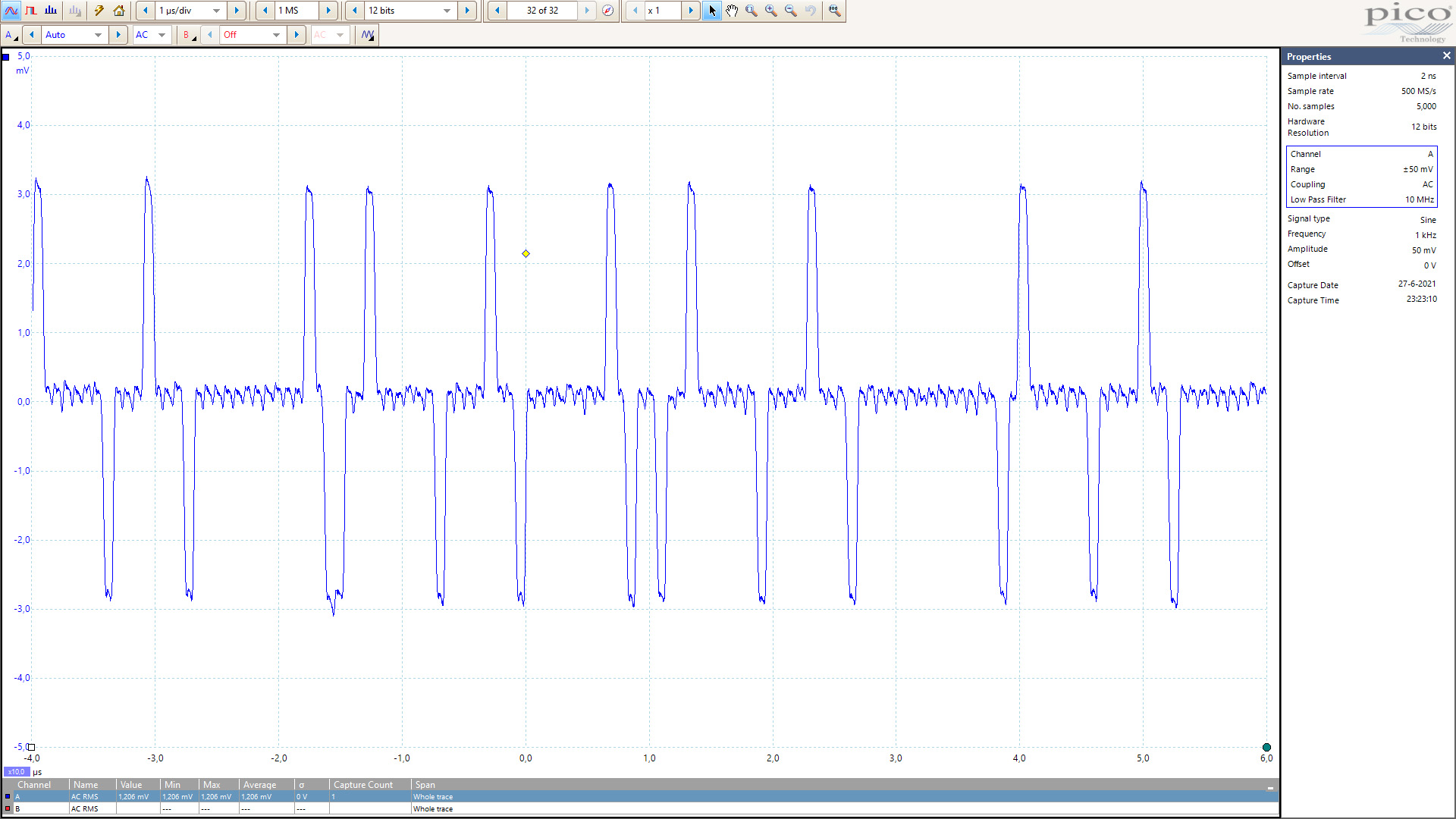Image resolution: width=1456 pixels, height=819 pixels.
Task: Select the Zoom Out magnifier tool
Action: coord(790,11)
